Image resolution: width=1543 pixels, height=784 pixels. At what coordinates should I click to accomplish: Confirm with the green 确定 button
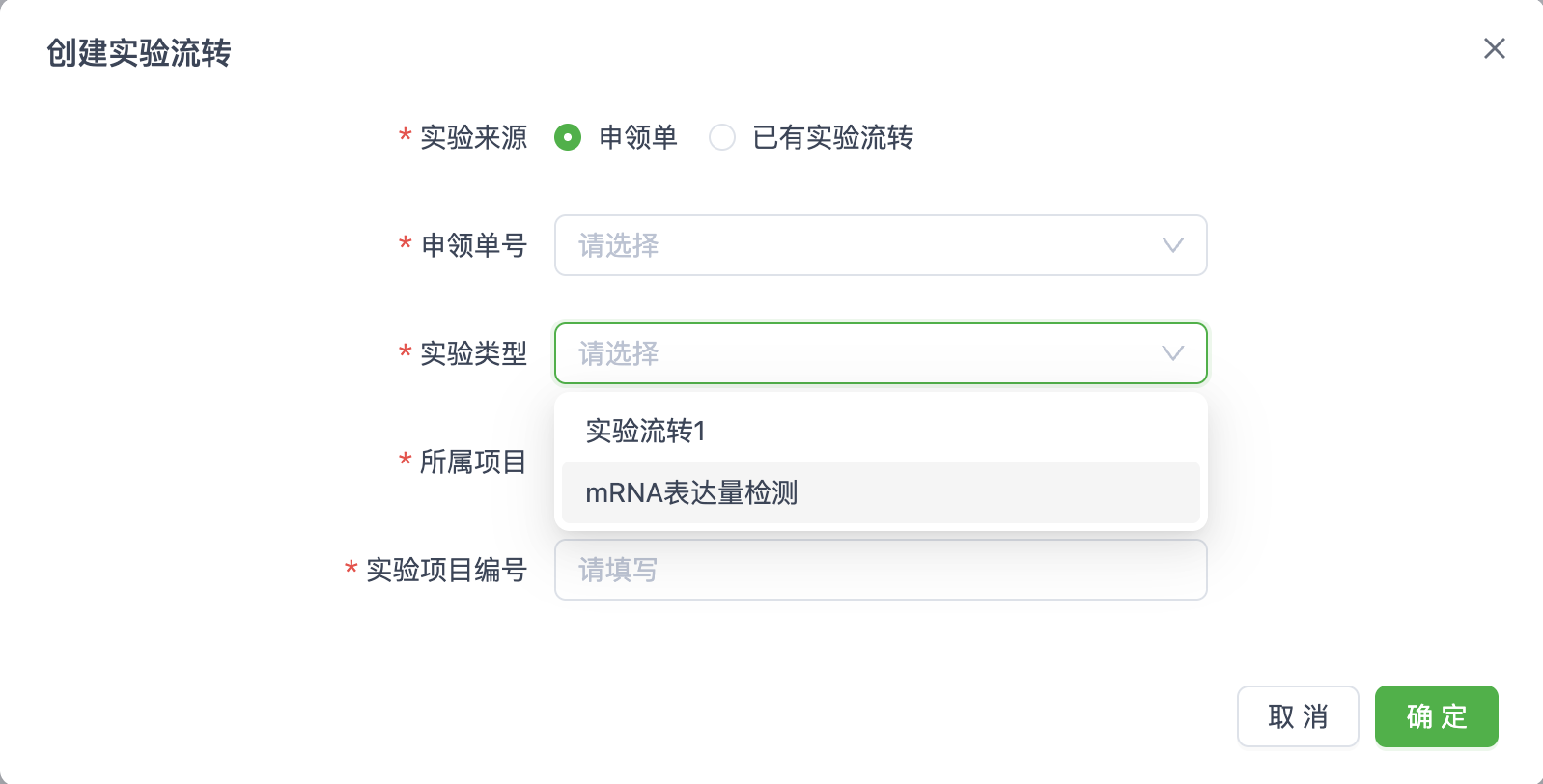click(x=1436, y=716)
